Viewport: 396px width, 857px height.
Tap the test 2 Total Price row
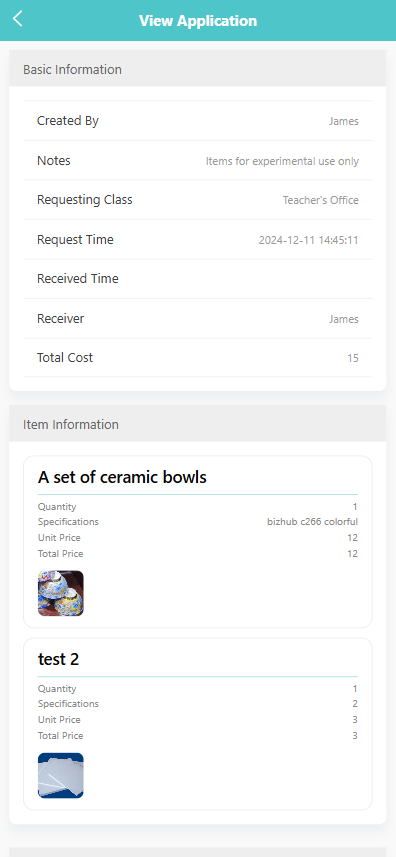click(x=198, y=736)
